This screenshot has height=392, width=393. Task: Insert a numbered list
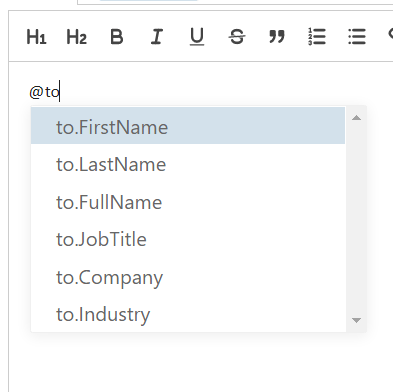[x=317, y=37]
